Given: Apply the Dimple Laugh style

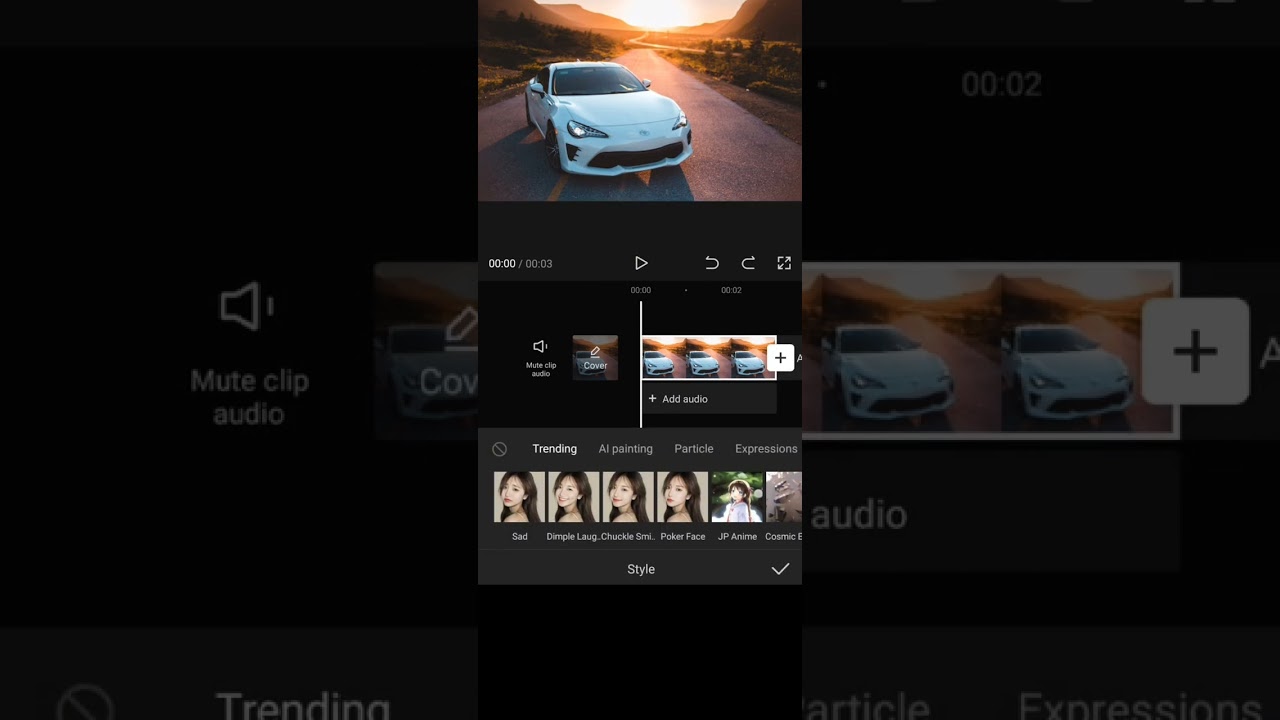Looking at the screenshot, I should (574, 507).
